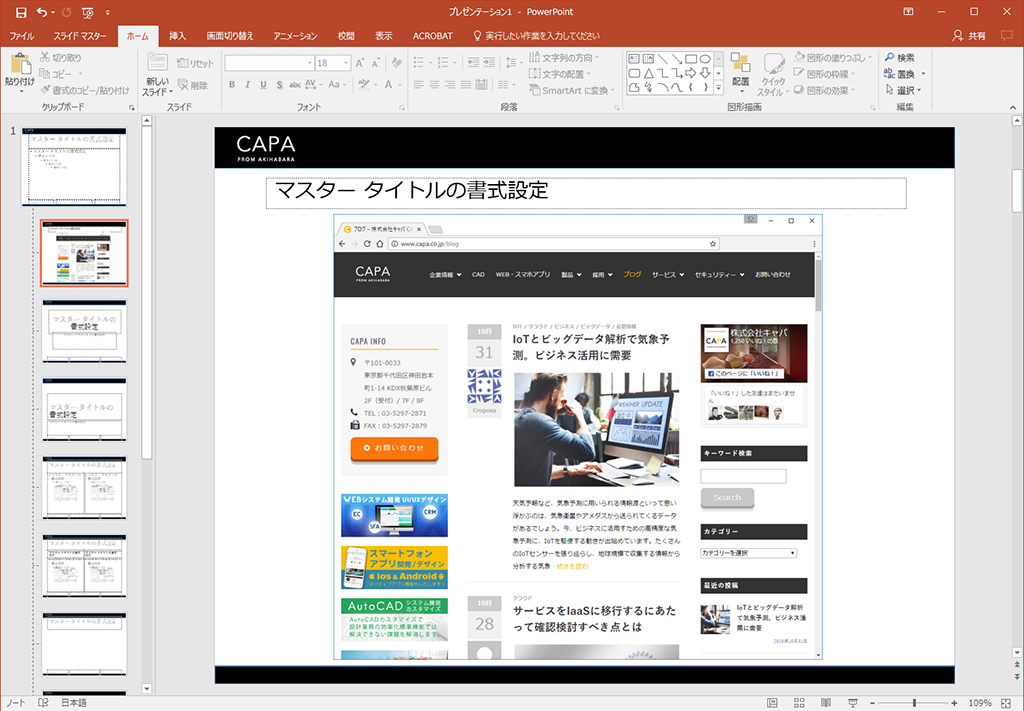This screenshot has width=1024, height=711.
Task: Open the 文字の配置 text alignment dropdown
Action: (x=560, y=74)
